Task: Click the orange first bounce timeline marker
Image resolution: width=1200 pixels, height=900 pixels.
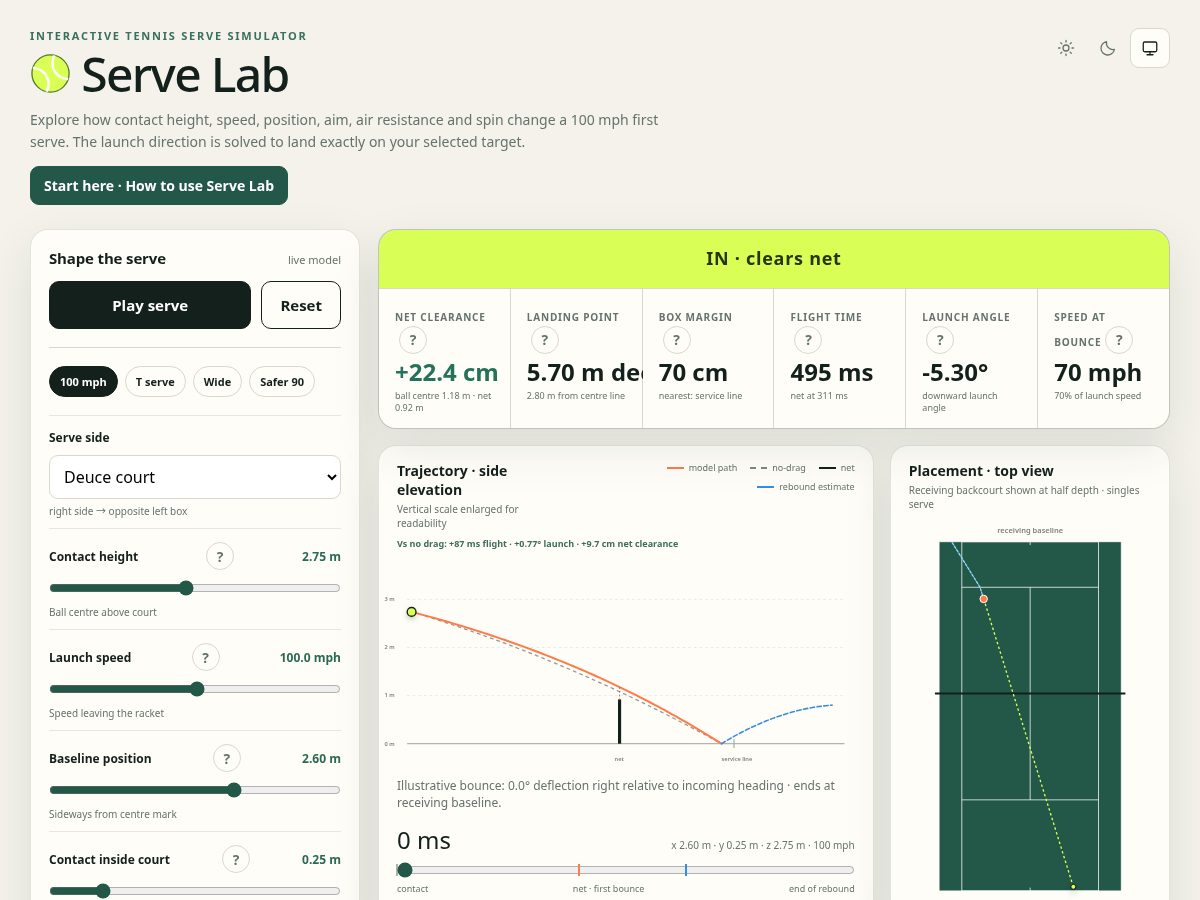Action: coord(579,870)
